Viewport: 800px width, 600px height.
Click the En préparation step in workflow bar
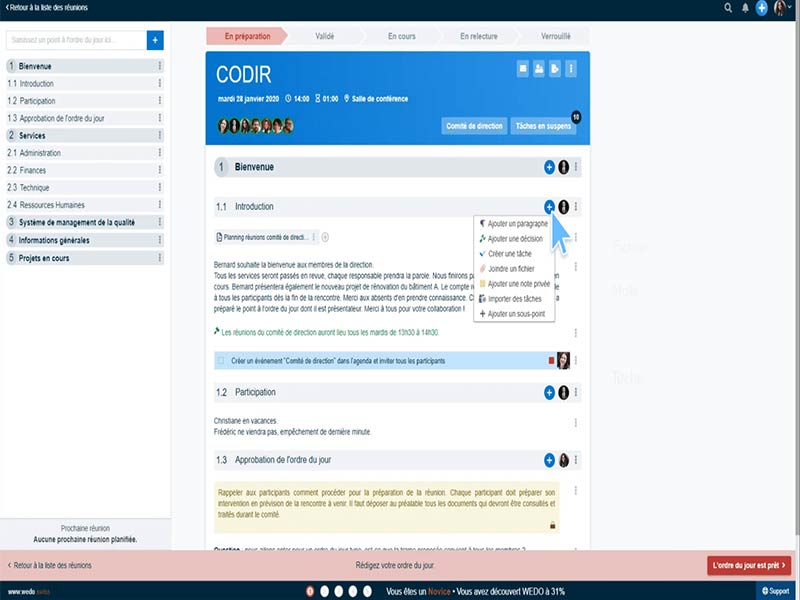tap(248, 35)
